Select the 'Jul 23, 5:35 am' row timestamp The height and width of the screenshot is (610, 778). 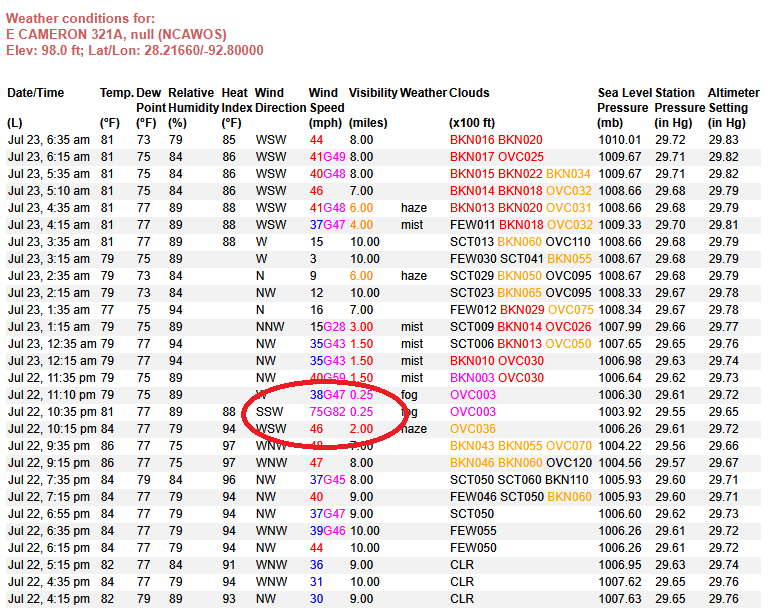pos(49,174)
